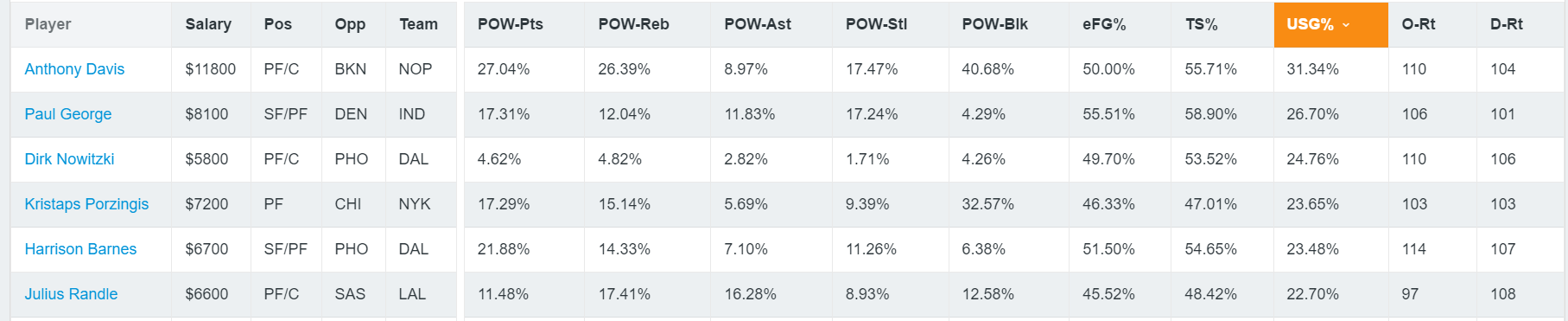
Task: Open Anthony Davis player link
Action: 74,69
